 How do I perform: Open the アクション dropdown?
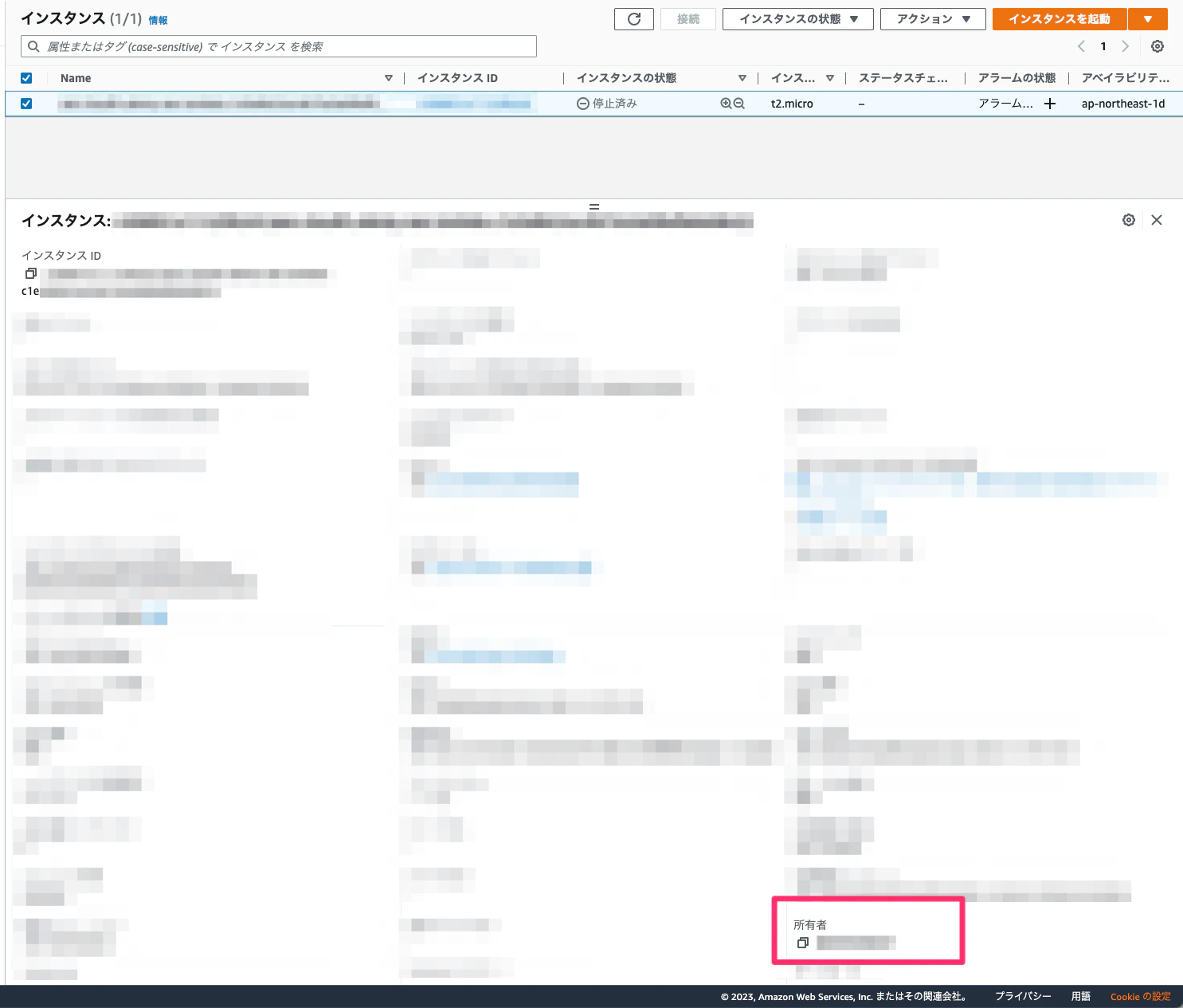pyautogui.click(x=932, y=18)
